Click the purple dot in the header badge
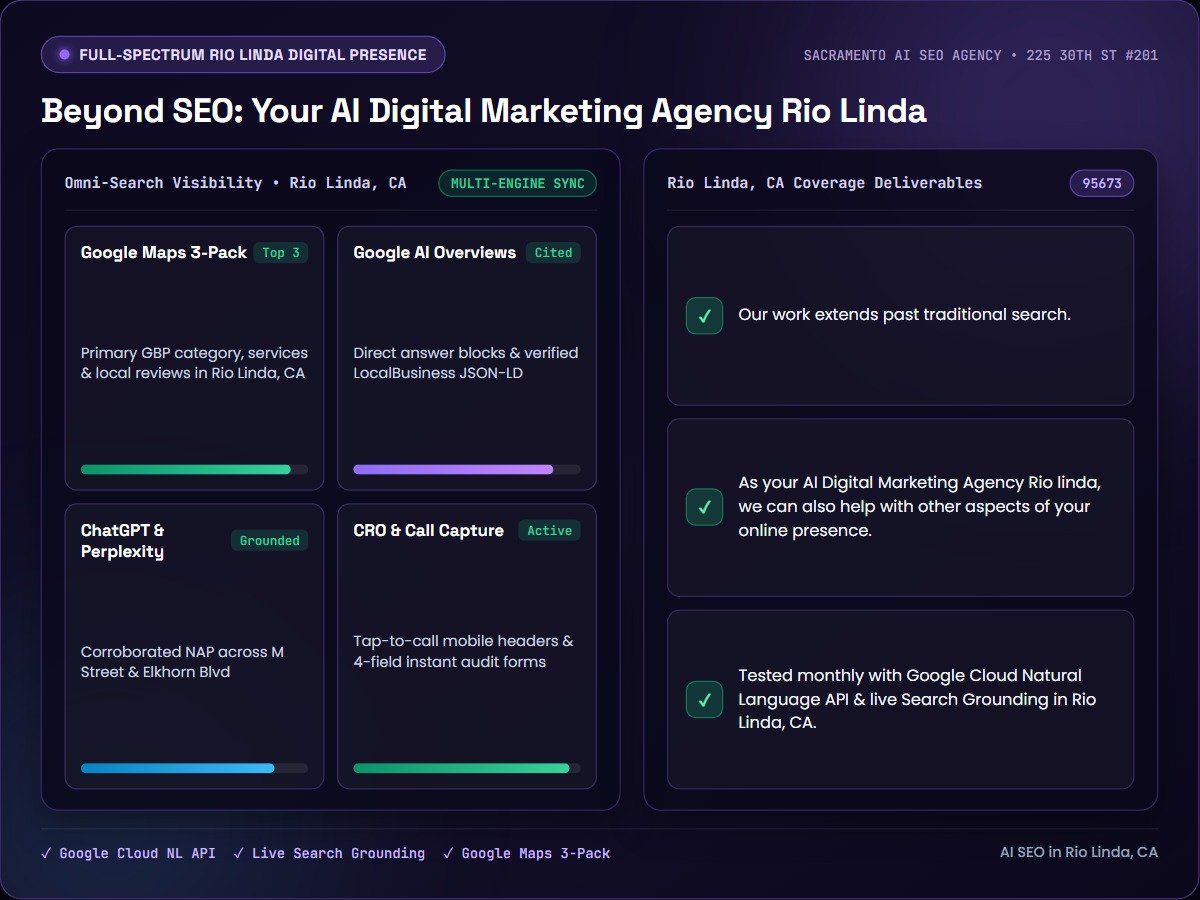This screenshot has height=900, width=1200. 65,55
